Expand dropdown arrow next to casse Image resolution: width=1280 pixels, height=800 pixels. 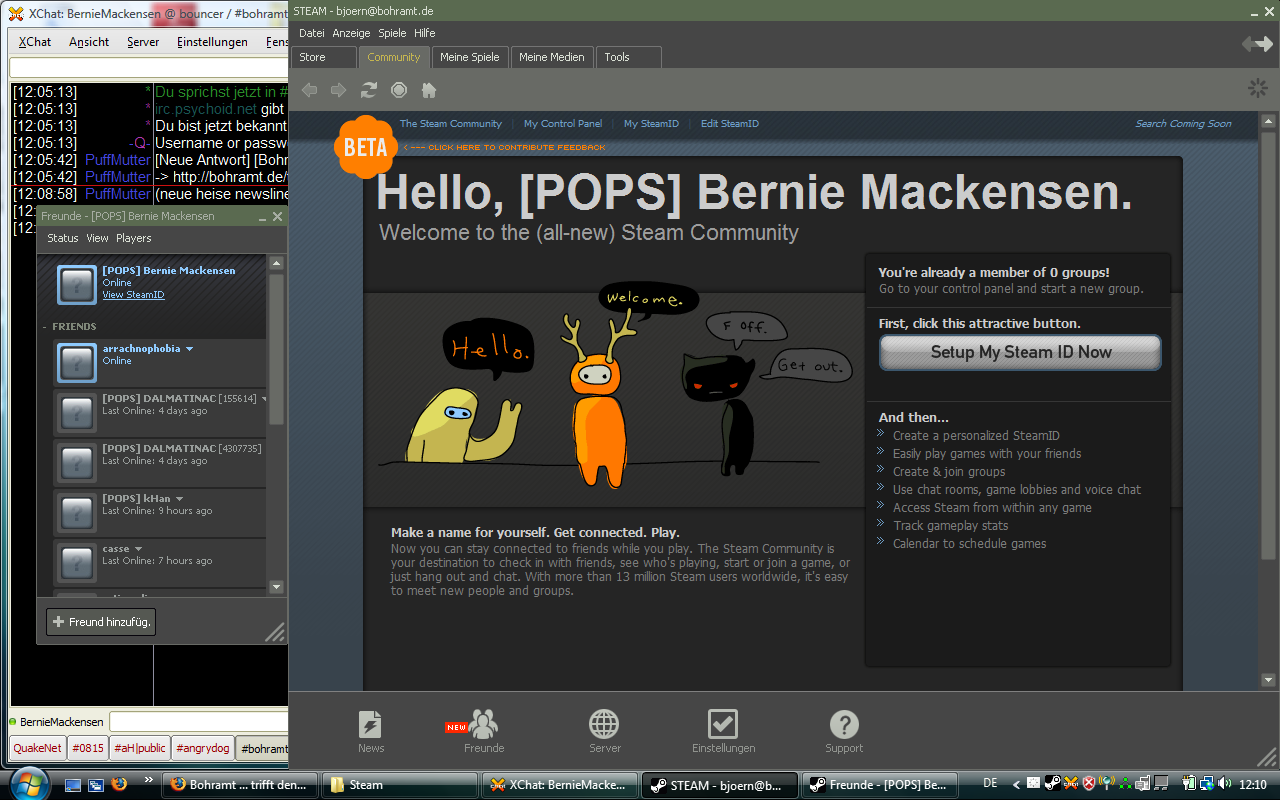139,549
